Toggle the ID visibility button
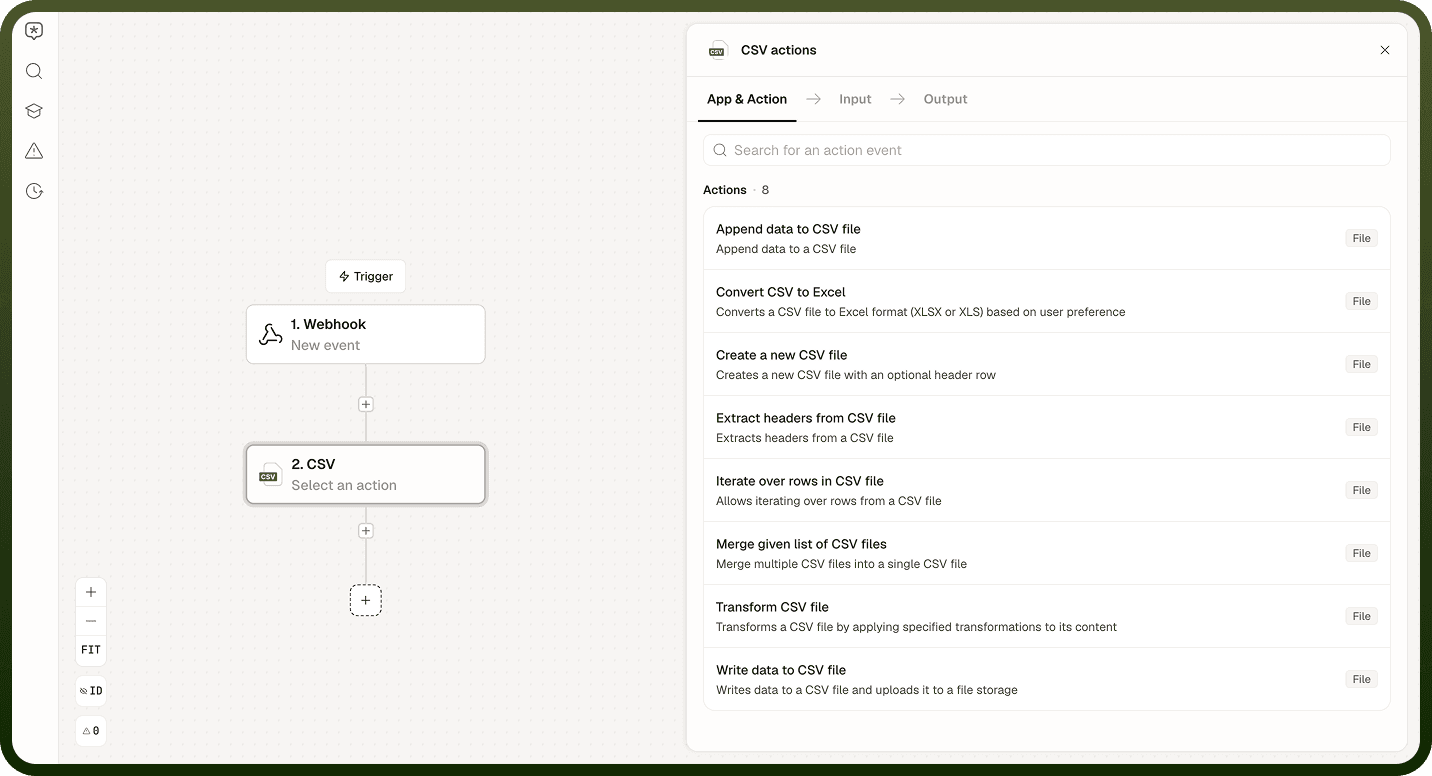 point(91,691)
